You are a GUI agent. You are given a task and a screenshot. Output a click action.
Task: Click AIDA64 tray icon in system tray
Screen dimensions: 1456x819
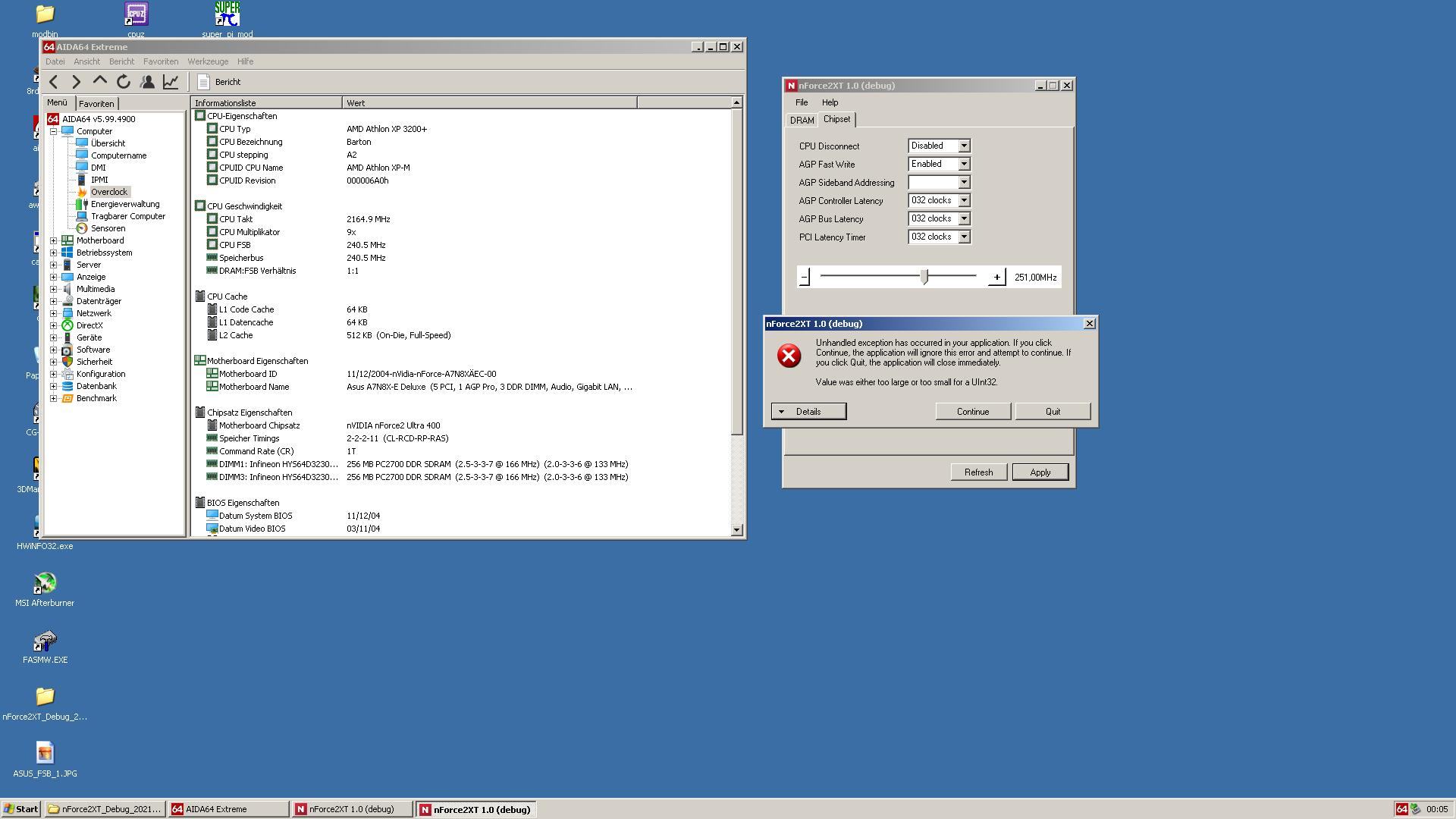tap(1401, 809)
